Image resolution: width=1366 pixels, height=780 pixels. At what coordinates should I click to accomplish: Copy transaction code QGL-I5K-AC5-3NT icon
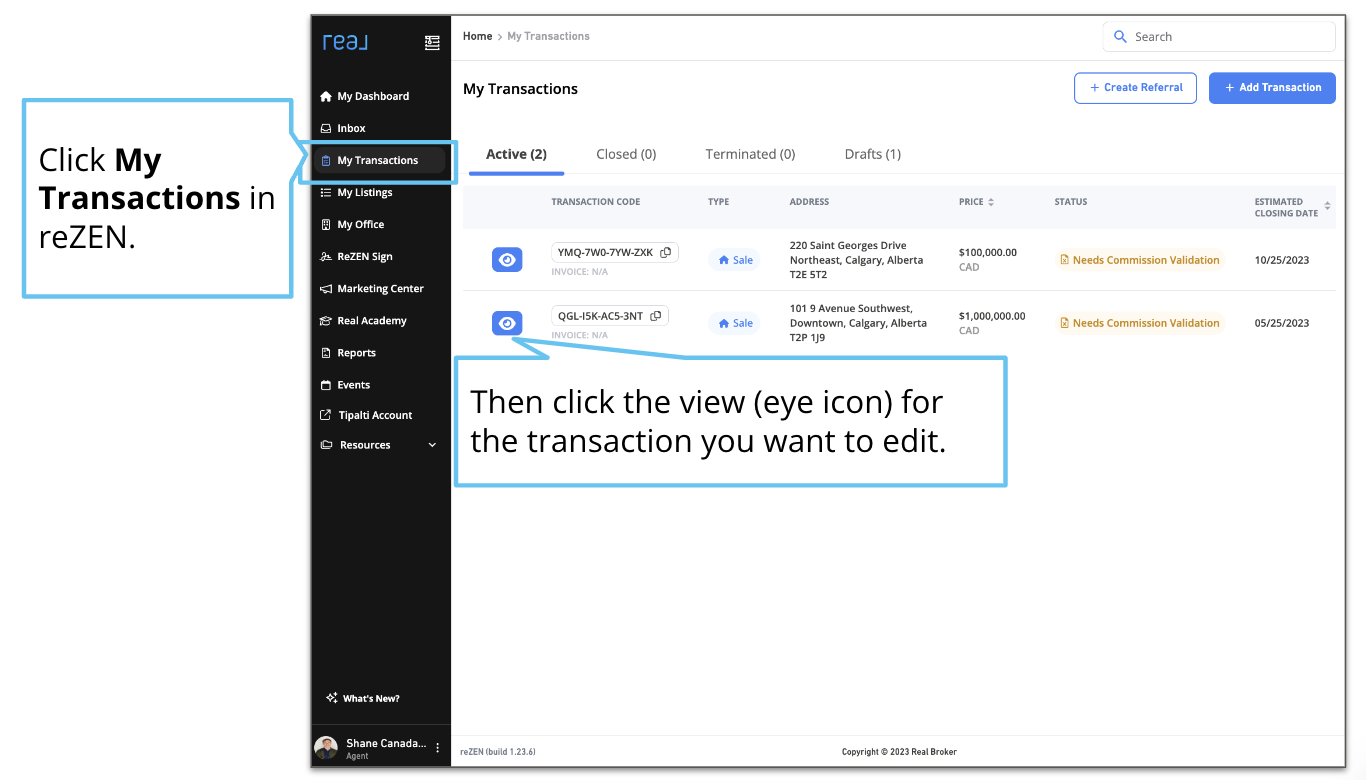coord(655,316)
